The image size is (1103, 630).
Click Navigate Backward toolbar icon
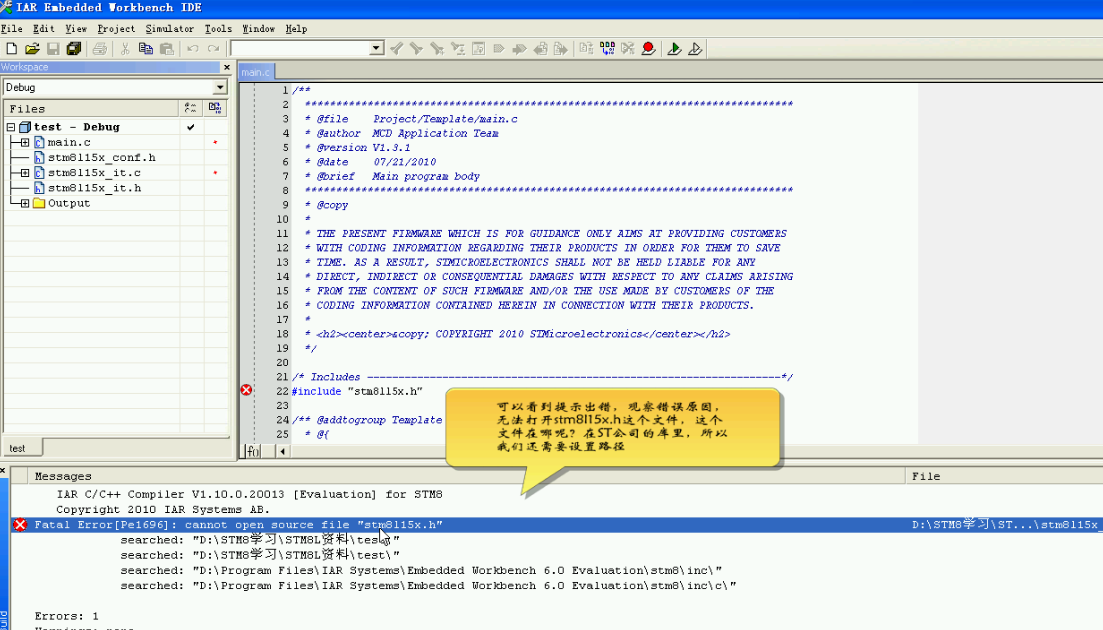(x=540, y=49)
